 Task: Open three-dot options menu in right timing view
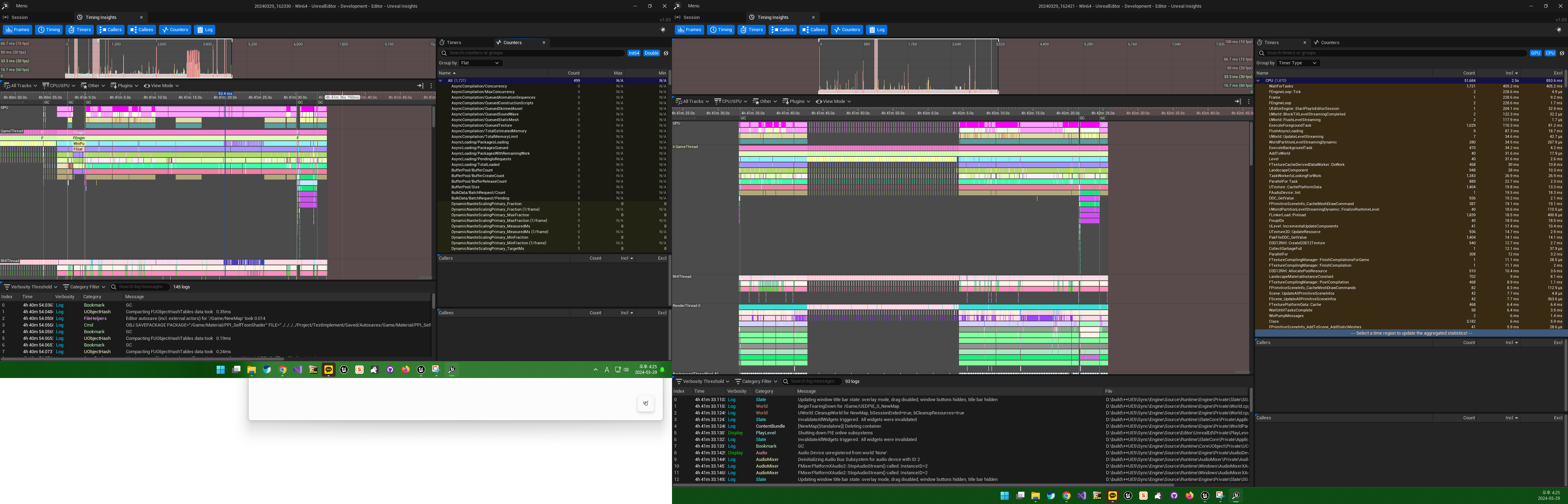click(x=1248, y=101)
